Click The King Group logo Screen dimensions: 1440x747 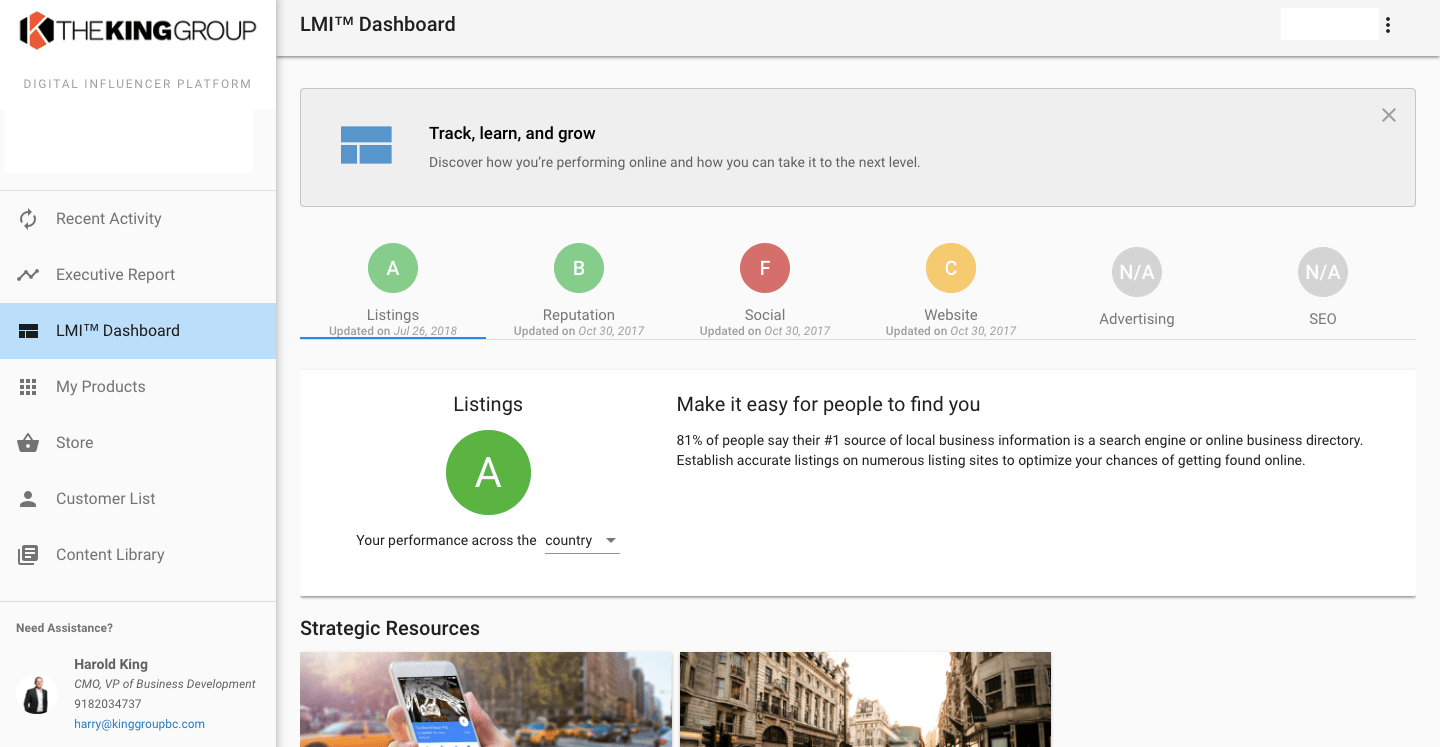(138, 30)
